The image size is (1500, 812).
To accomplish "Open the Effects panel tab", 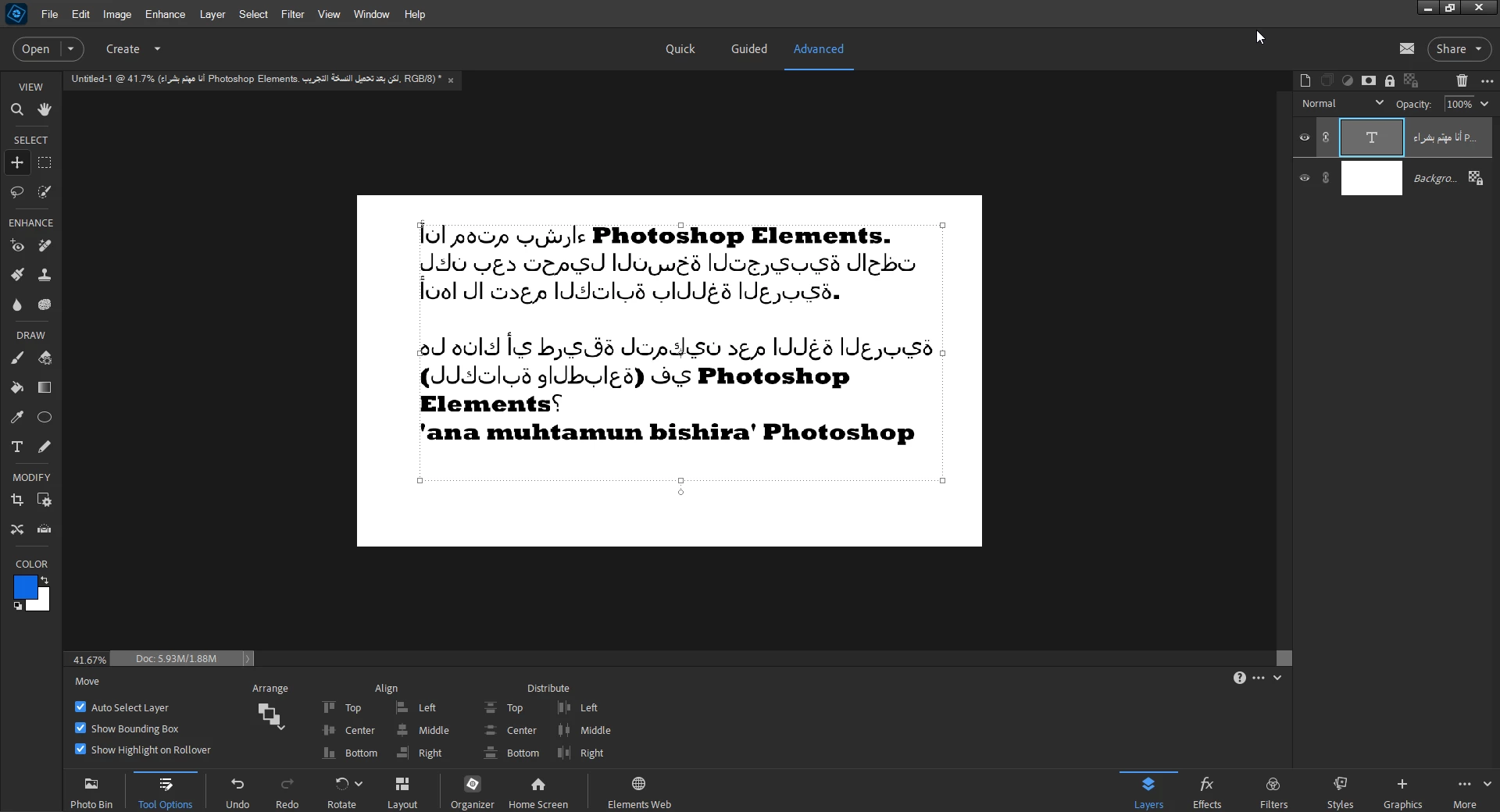I will pyautogui.click(x=1206, y=792).
